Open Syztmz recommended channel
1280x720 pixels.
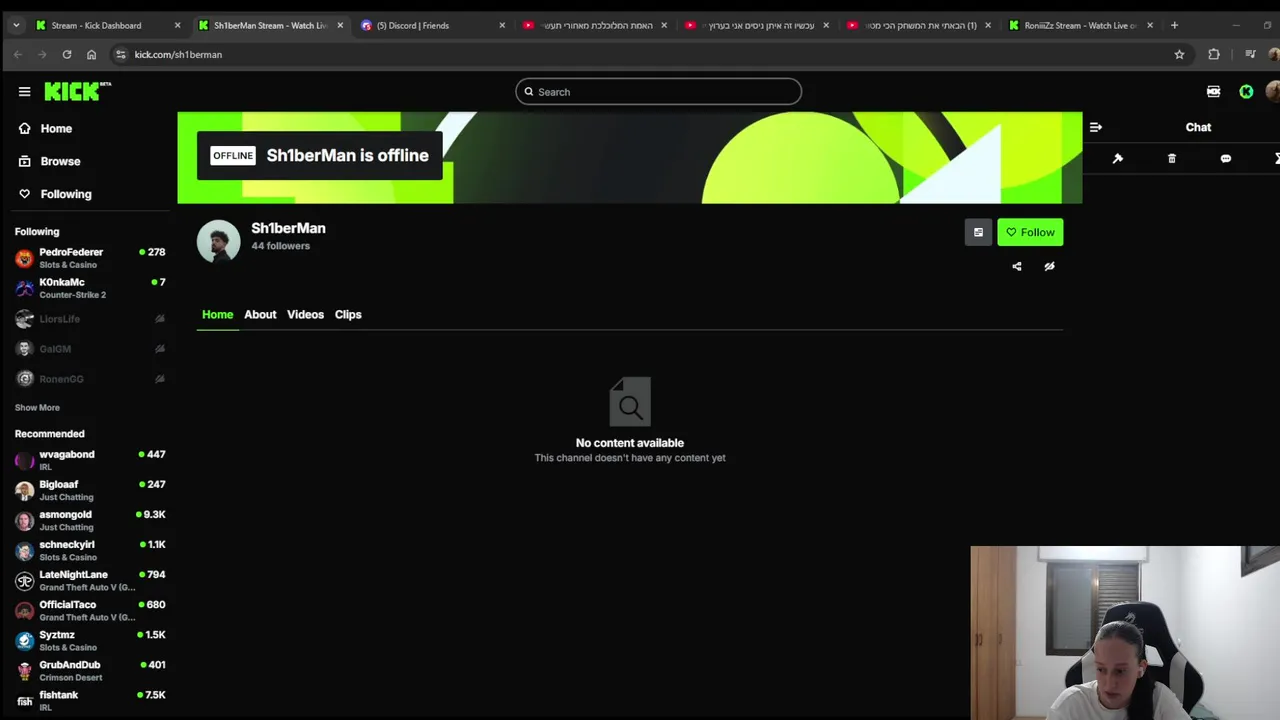pyautogui.click(x=90, y=640)
